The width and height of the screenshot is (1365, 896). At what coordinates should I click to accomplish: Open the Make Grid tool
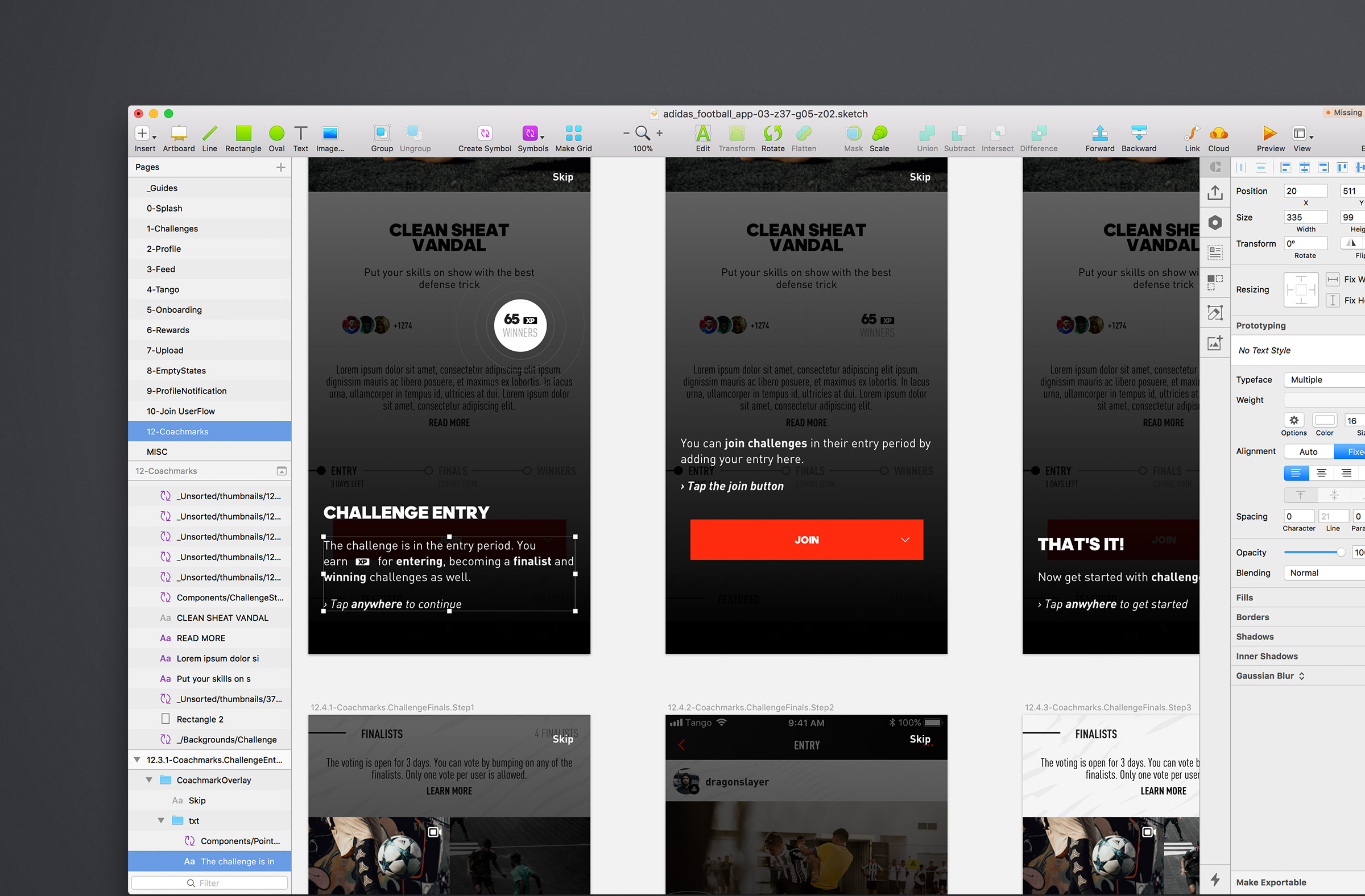[573, 134]
